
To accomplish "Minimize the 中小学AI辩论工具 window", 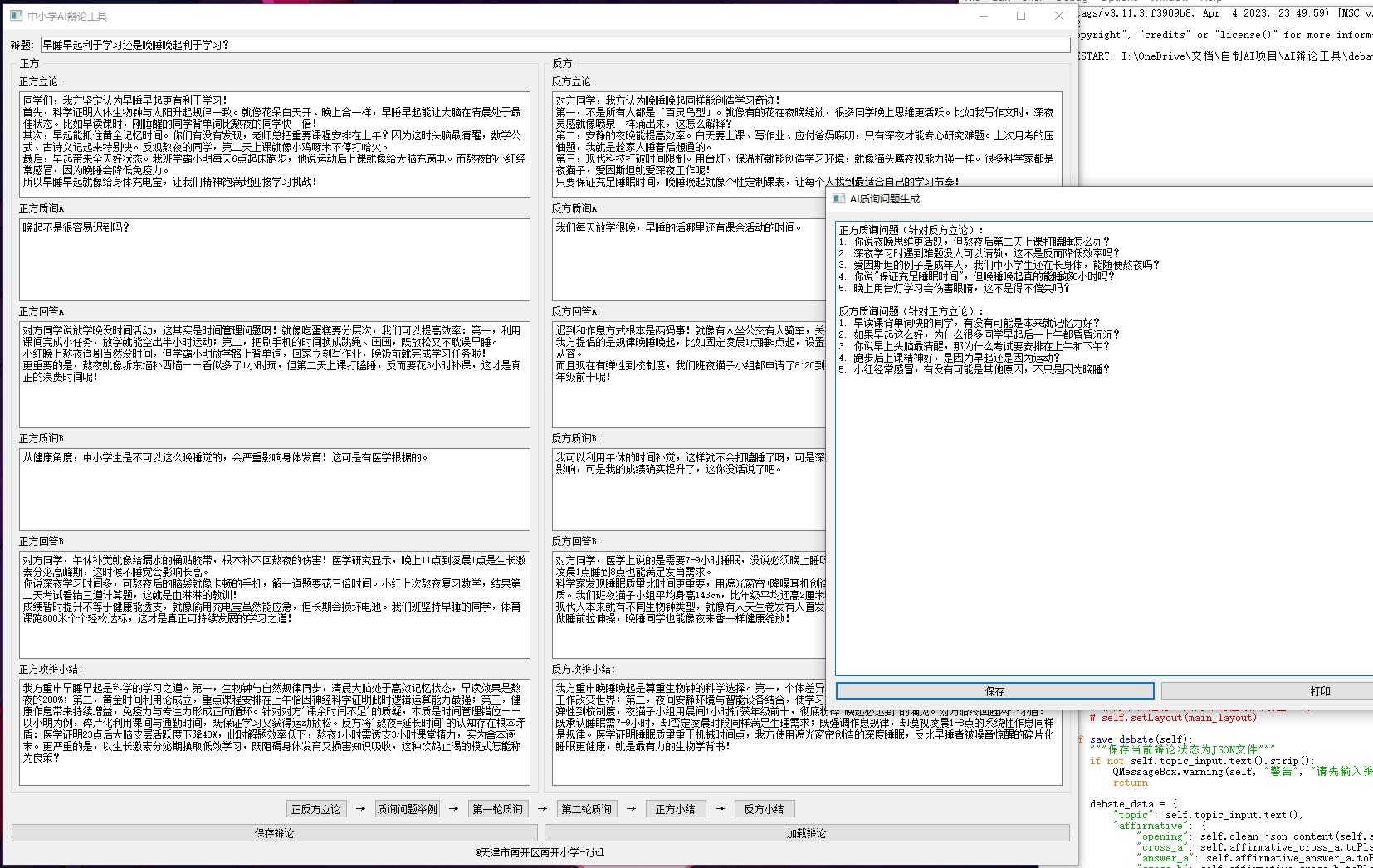I will point(983,16).
